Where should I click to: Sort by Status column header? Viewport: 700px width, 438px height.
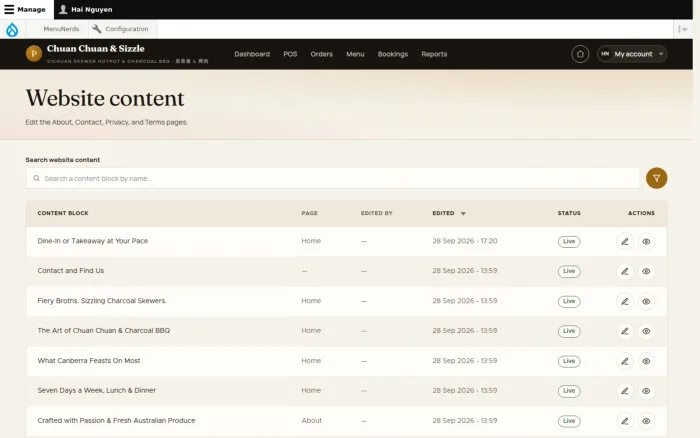pyautogui.click(x=569, y=213)
